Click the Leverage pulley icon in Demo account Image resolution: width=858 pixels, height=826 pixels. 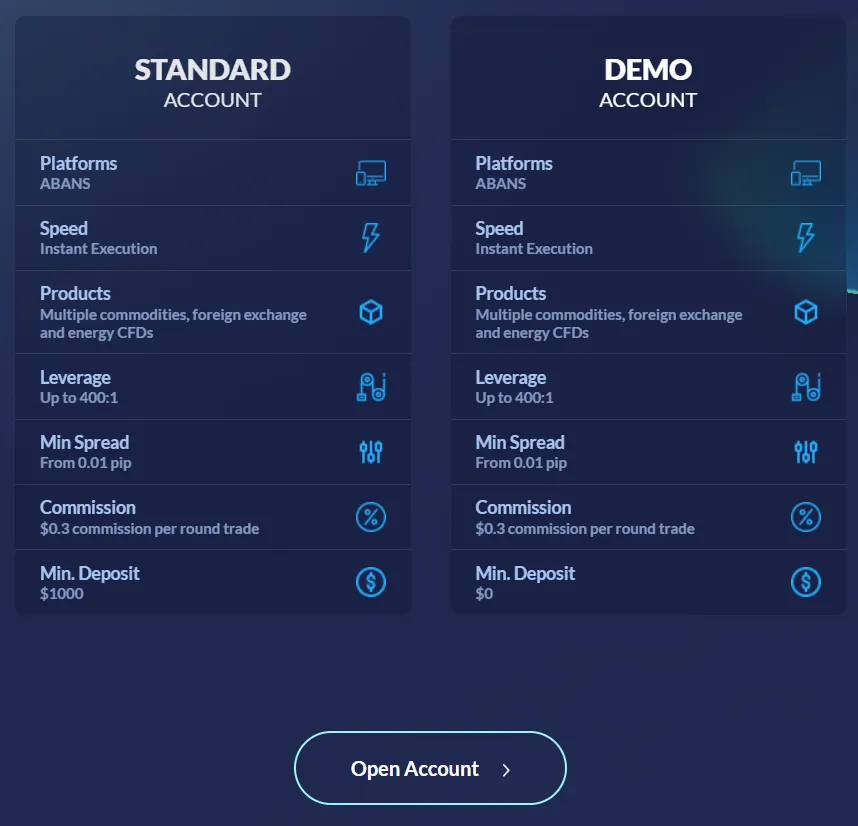(x=806, y=387)
